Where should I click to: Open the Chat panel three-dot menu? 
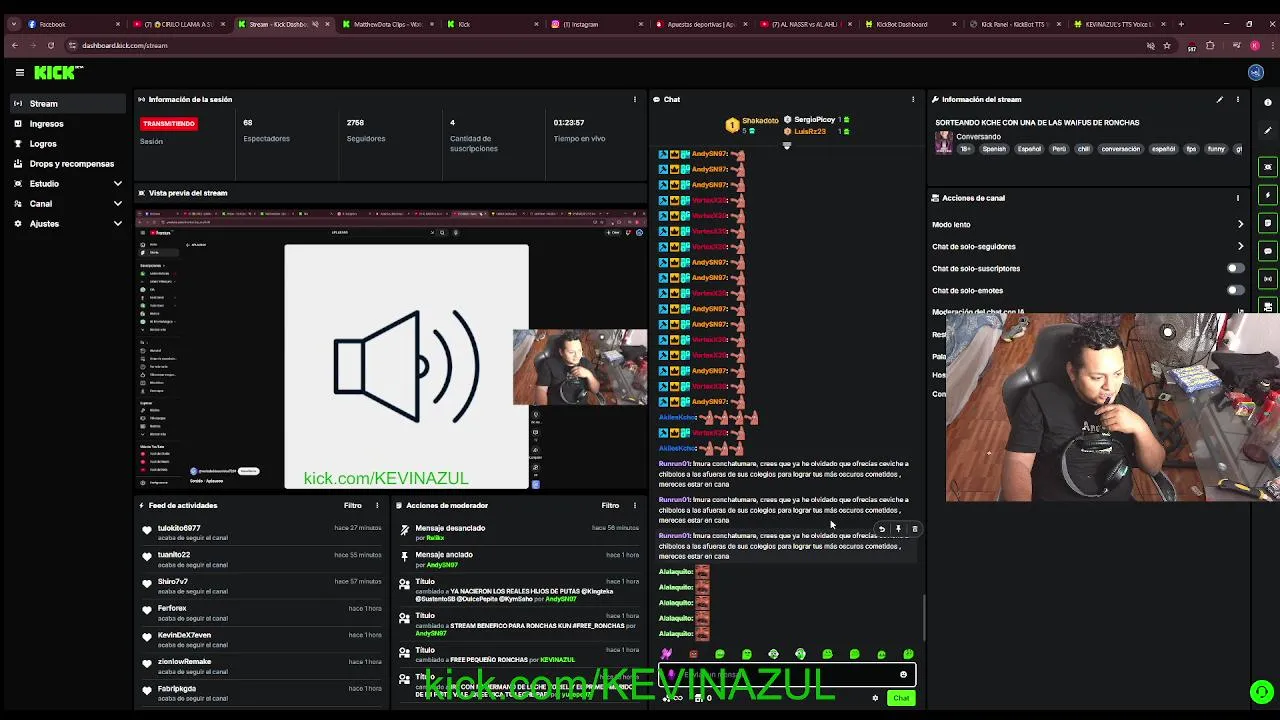[912, 99]
